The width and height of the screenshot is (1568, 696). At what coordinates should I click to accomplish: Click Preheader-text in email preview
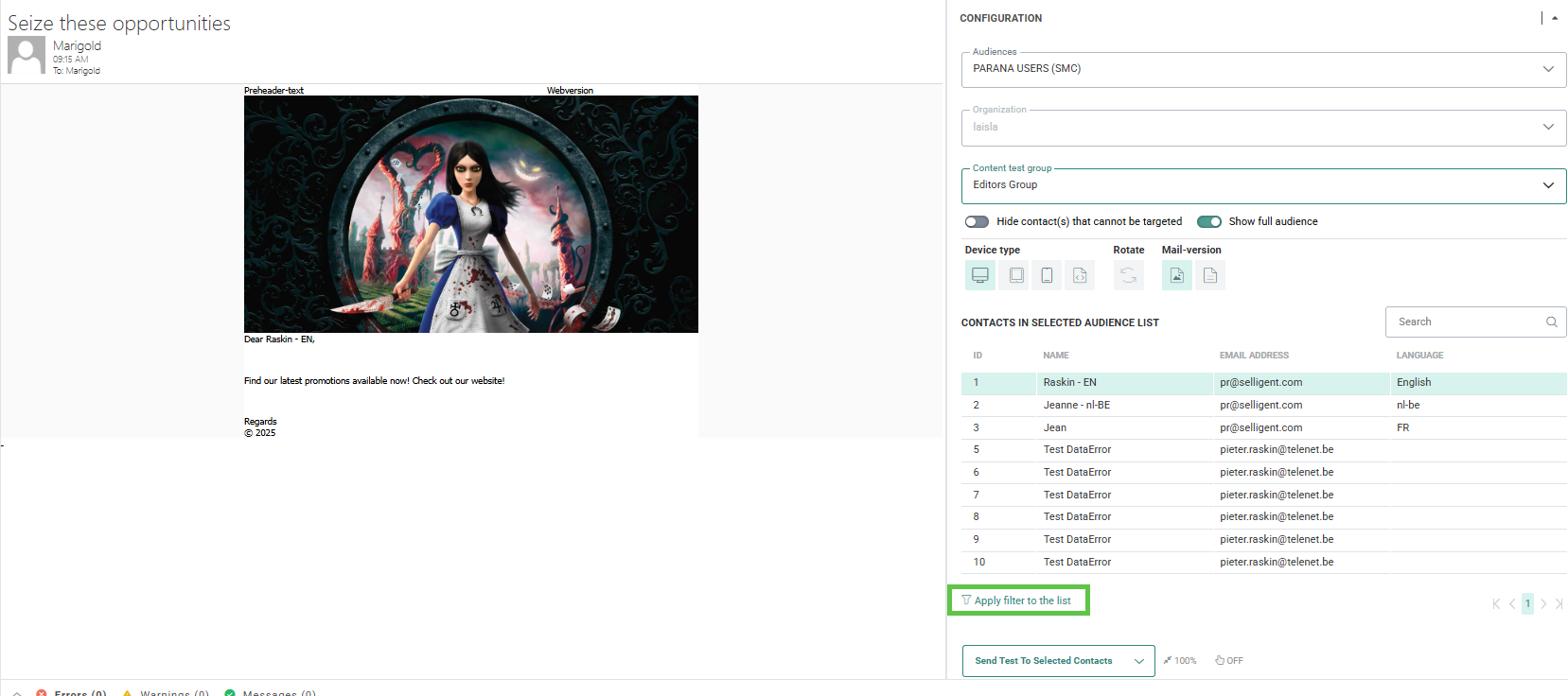coord(273,91)
